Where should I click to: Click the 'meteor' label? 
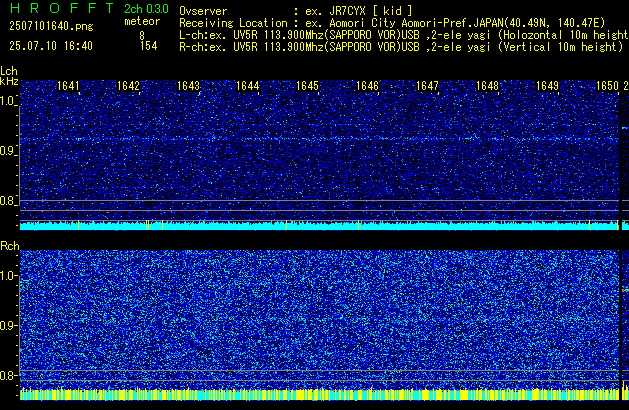click(142, 21)
